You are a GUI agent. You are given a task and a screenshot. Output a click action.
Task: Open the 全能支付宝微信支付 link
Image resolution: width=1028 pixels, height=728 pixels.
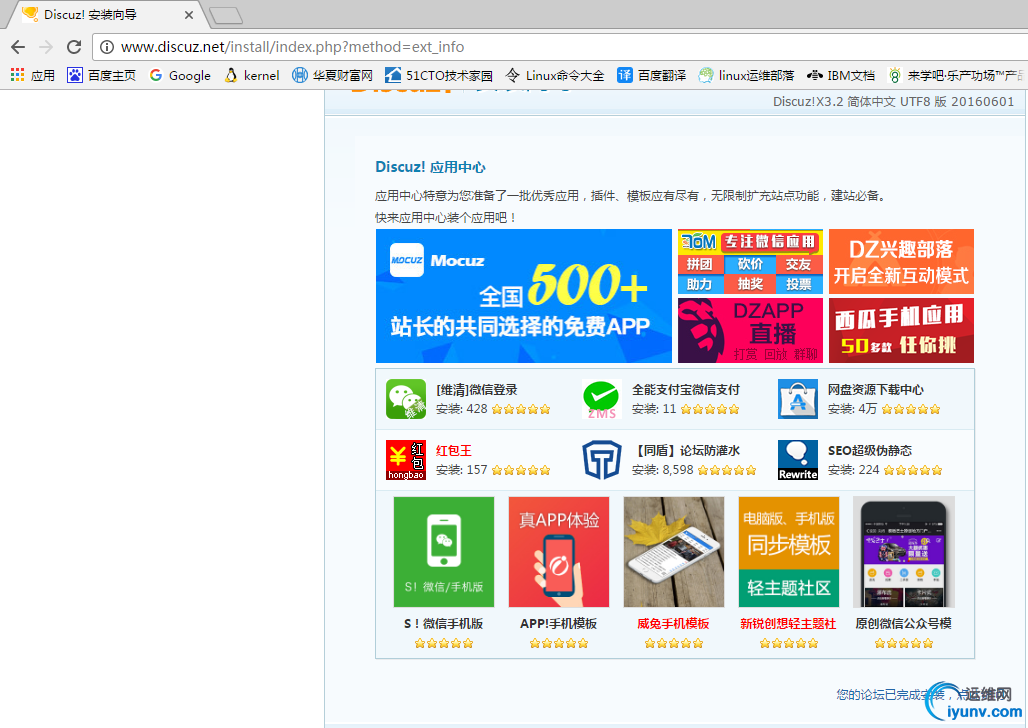point(685,390)
